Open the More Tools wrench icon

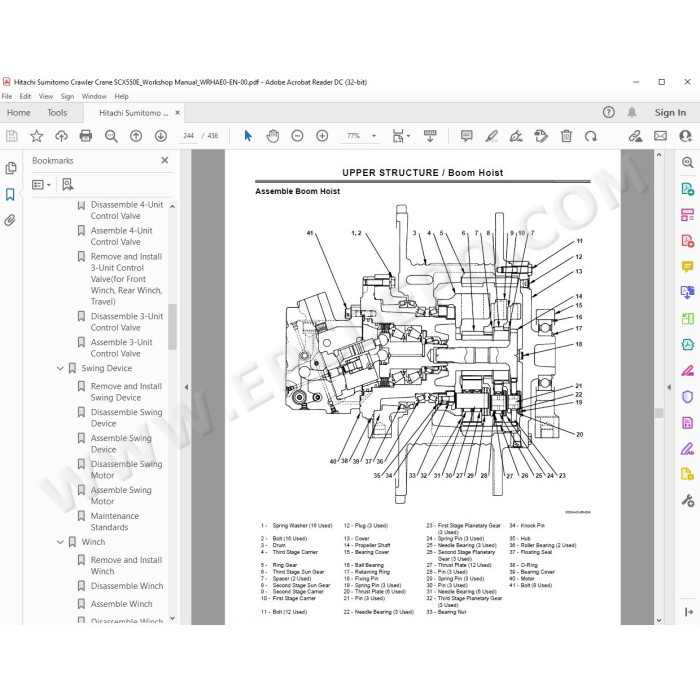[688, 500]
